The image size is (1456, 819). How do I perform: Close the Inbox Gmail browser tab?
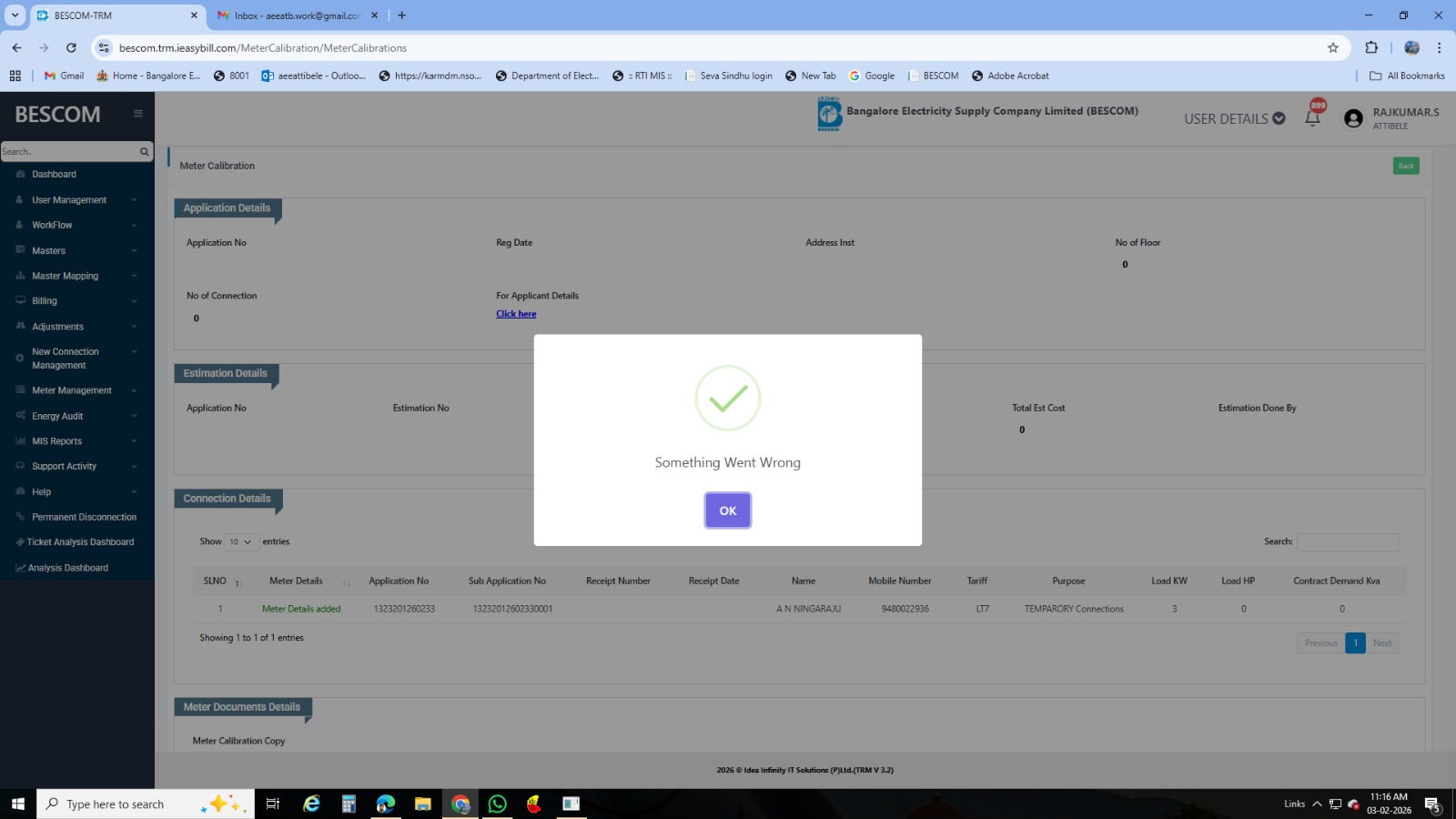click(x=374, y=15)
